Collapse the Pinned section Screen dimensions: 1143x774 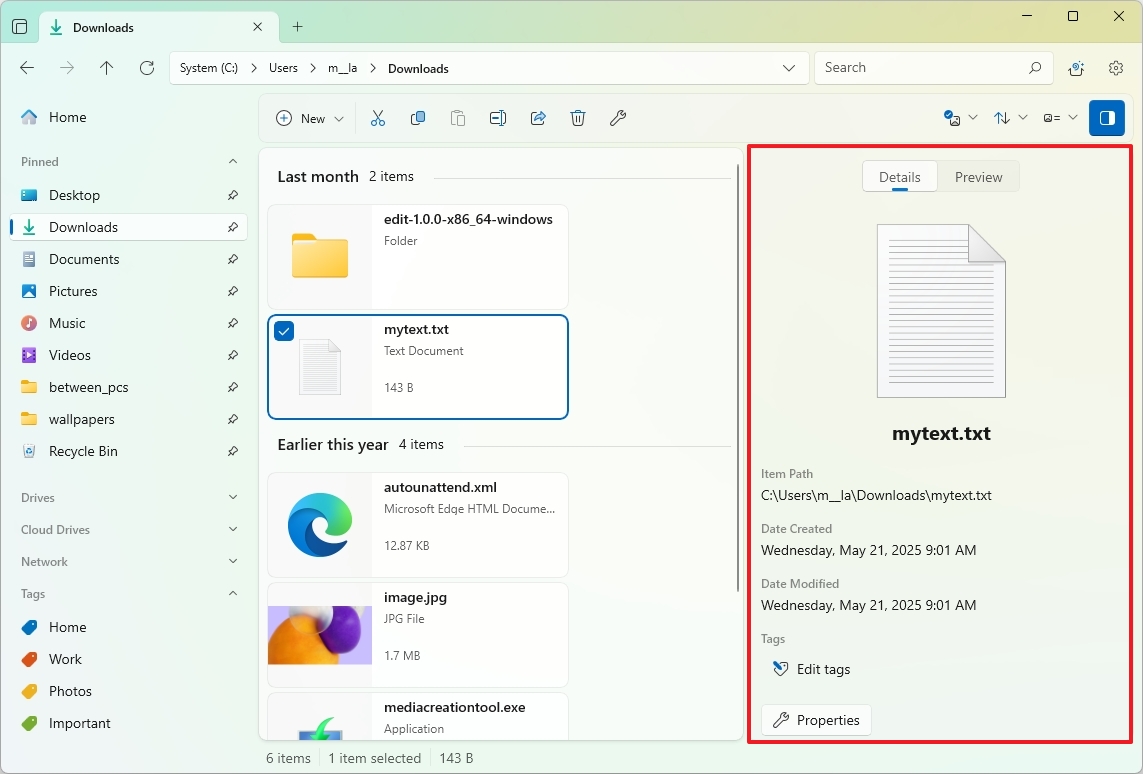(232, 161)
